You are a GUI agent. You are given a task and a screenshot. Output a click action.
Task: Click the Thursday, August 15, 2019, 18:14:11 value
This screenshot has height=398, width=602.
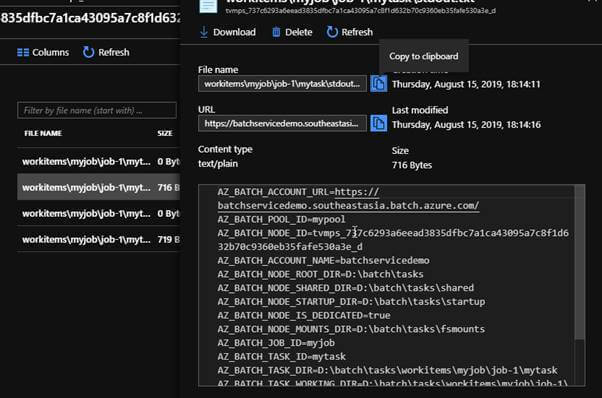(x=466, y=84)
